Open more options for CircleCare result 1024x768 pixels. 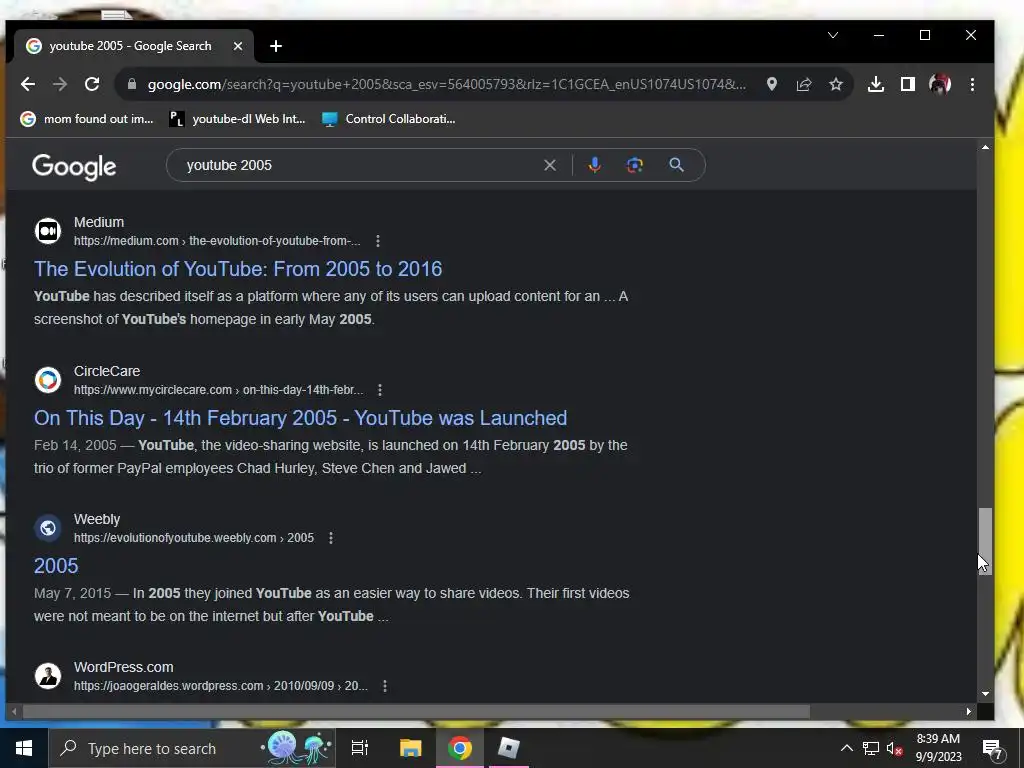379,390
